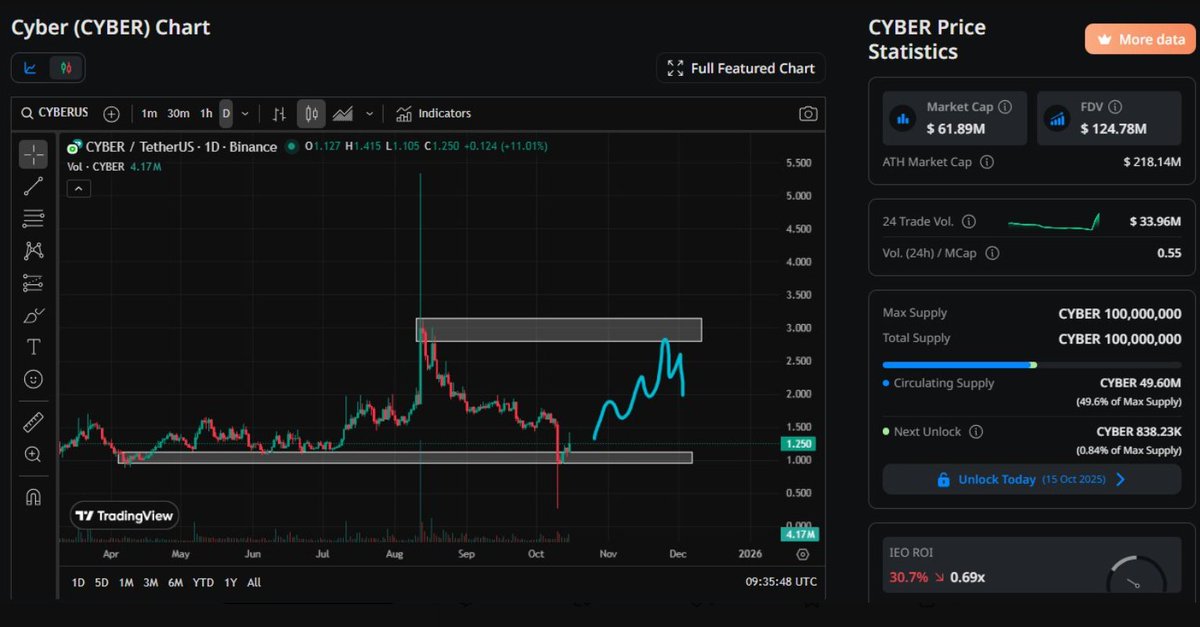Select the Ruler measure tool
The image size is (1200, 627).
[33, 423]
